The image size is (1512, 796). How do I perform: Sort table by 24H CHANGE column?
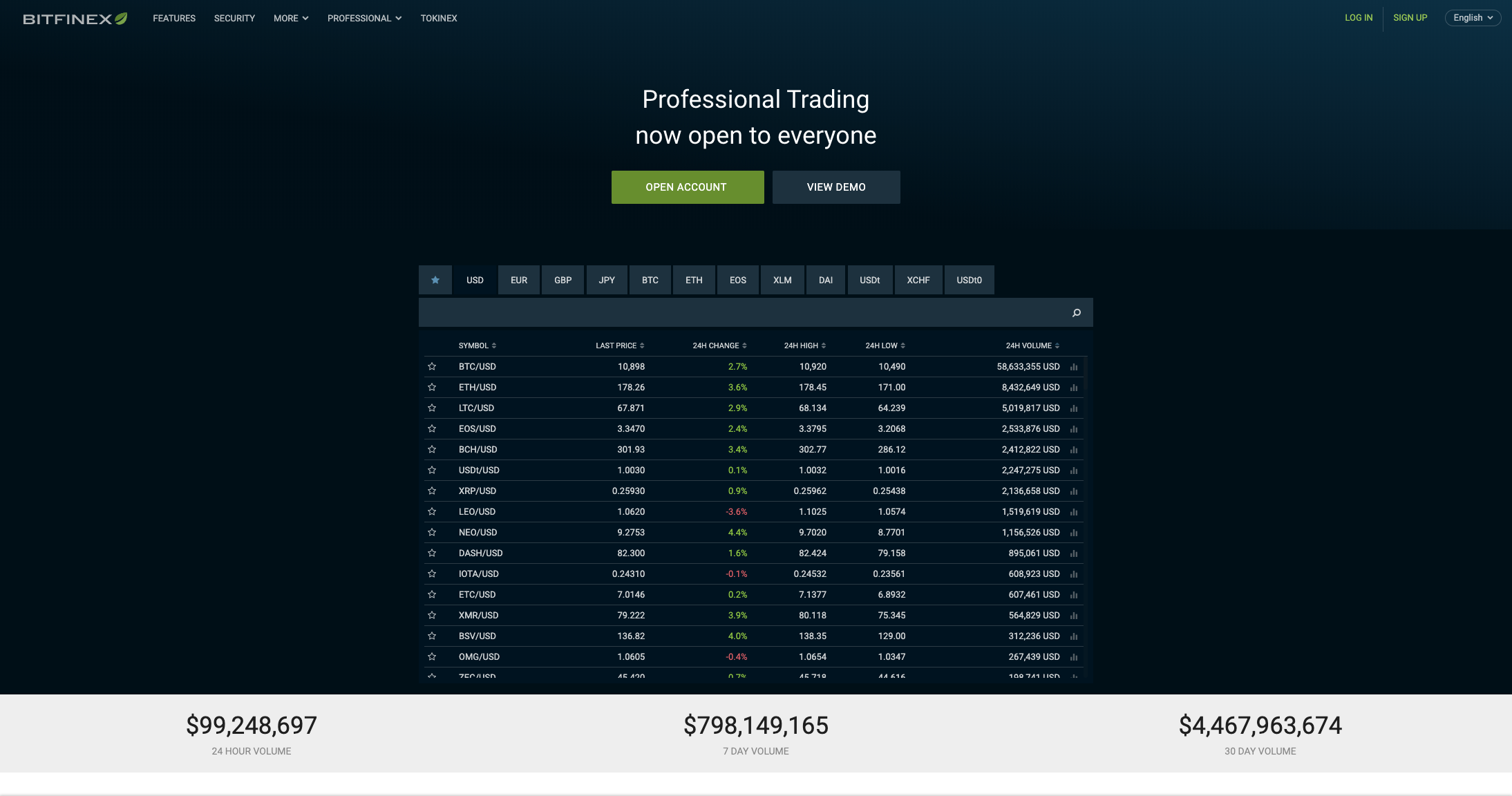click(x=719, y=345)
